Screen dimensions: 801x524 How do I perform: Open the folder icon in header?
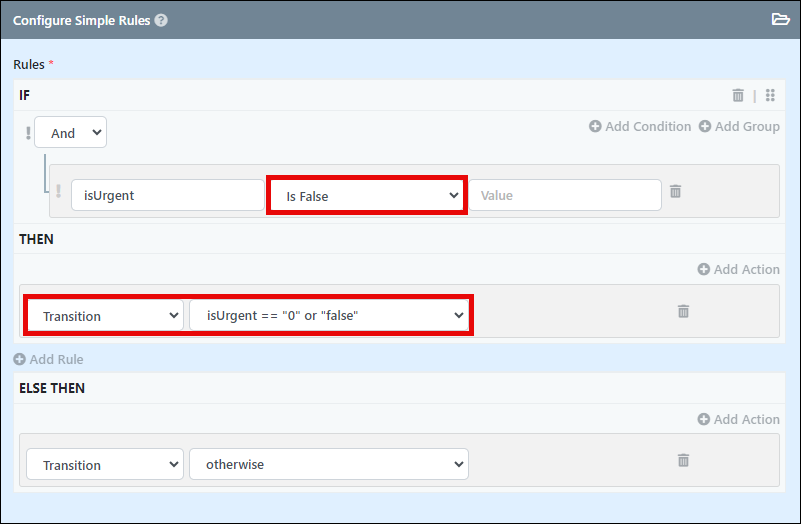[x=780, y=19]
